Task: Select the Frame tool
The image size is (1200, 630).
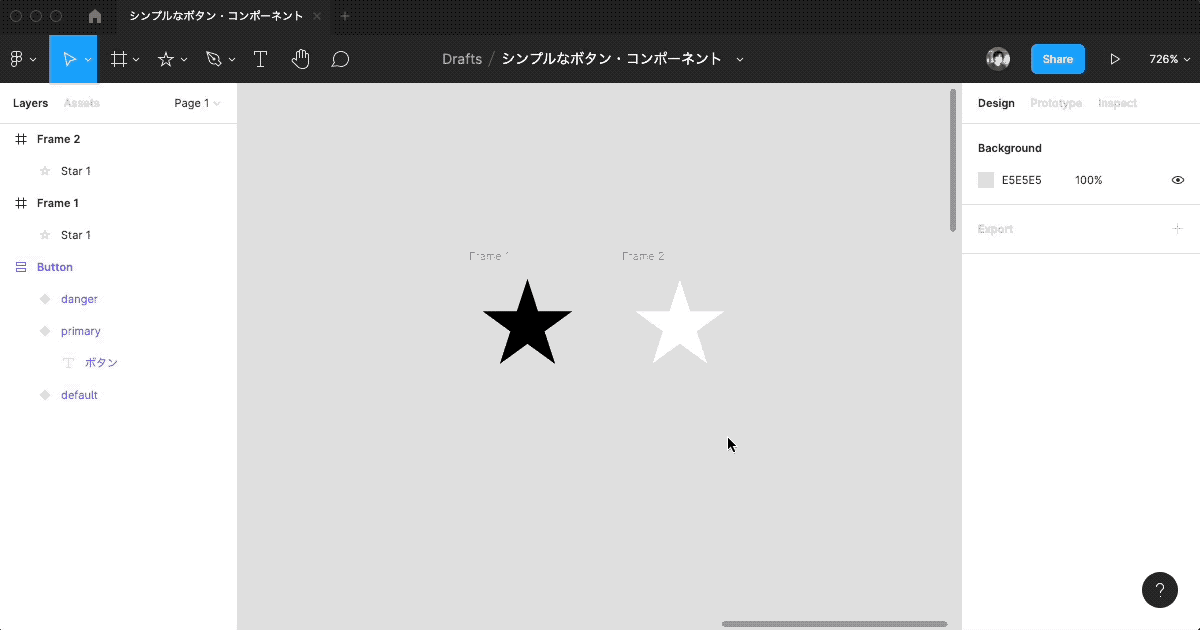Action: tap(118, 58)
